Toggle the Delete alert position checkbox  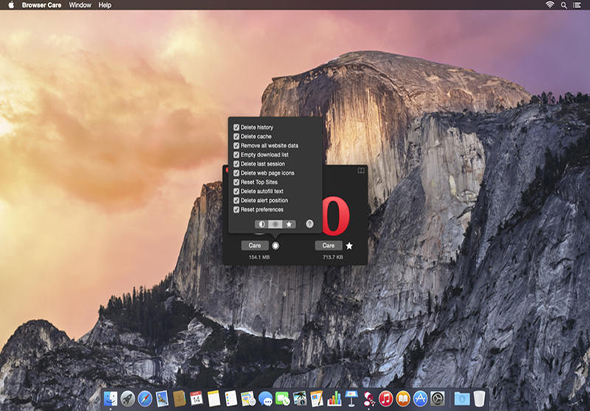coord(236,200)
